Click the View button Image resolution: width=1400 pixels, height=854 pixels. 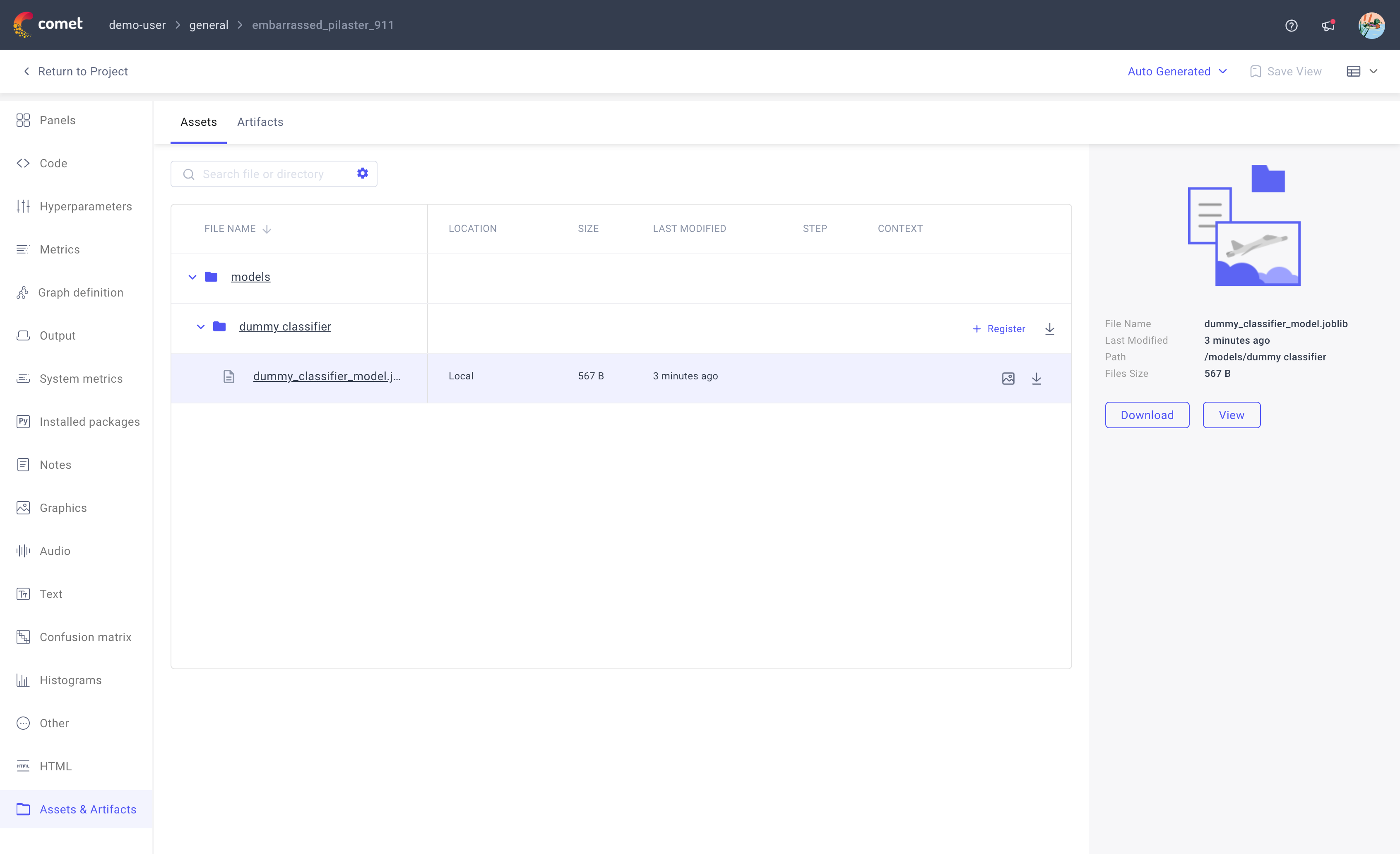[x=1231, y=415]
